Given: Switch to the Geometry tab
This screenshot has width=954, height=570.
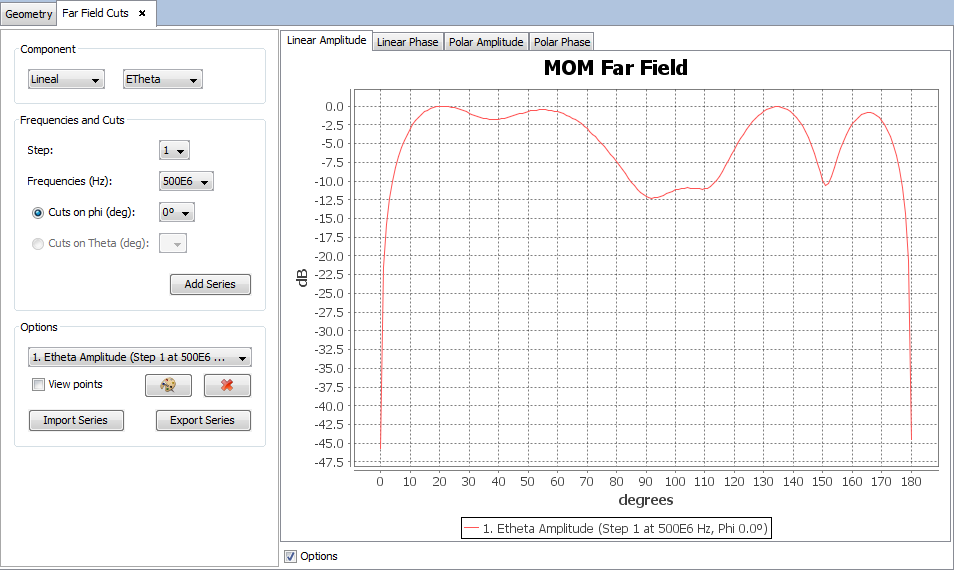Looking at the screenshot, I should click(28, 14).
